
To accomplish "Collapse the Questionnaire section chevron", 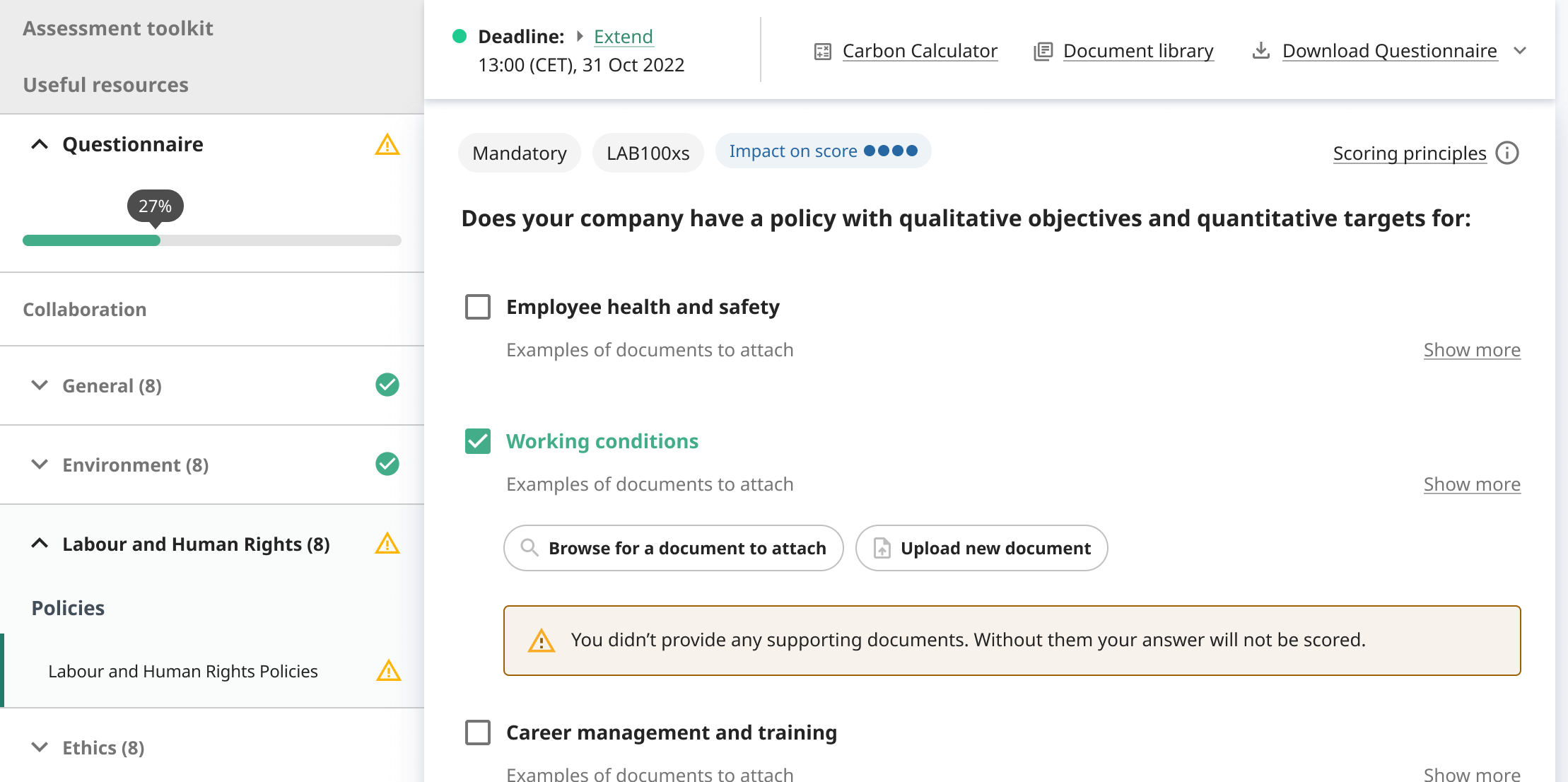I will (x=40, y=144).
